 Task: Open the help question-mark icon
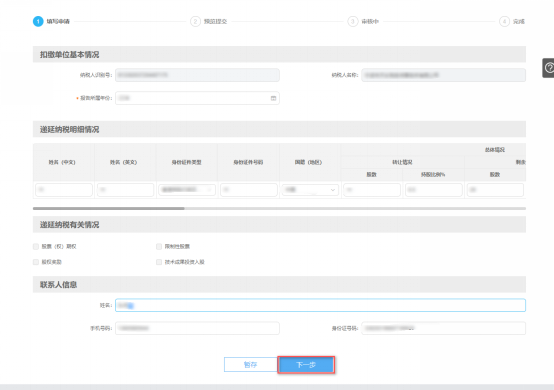pos(549,67)
